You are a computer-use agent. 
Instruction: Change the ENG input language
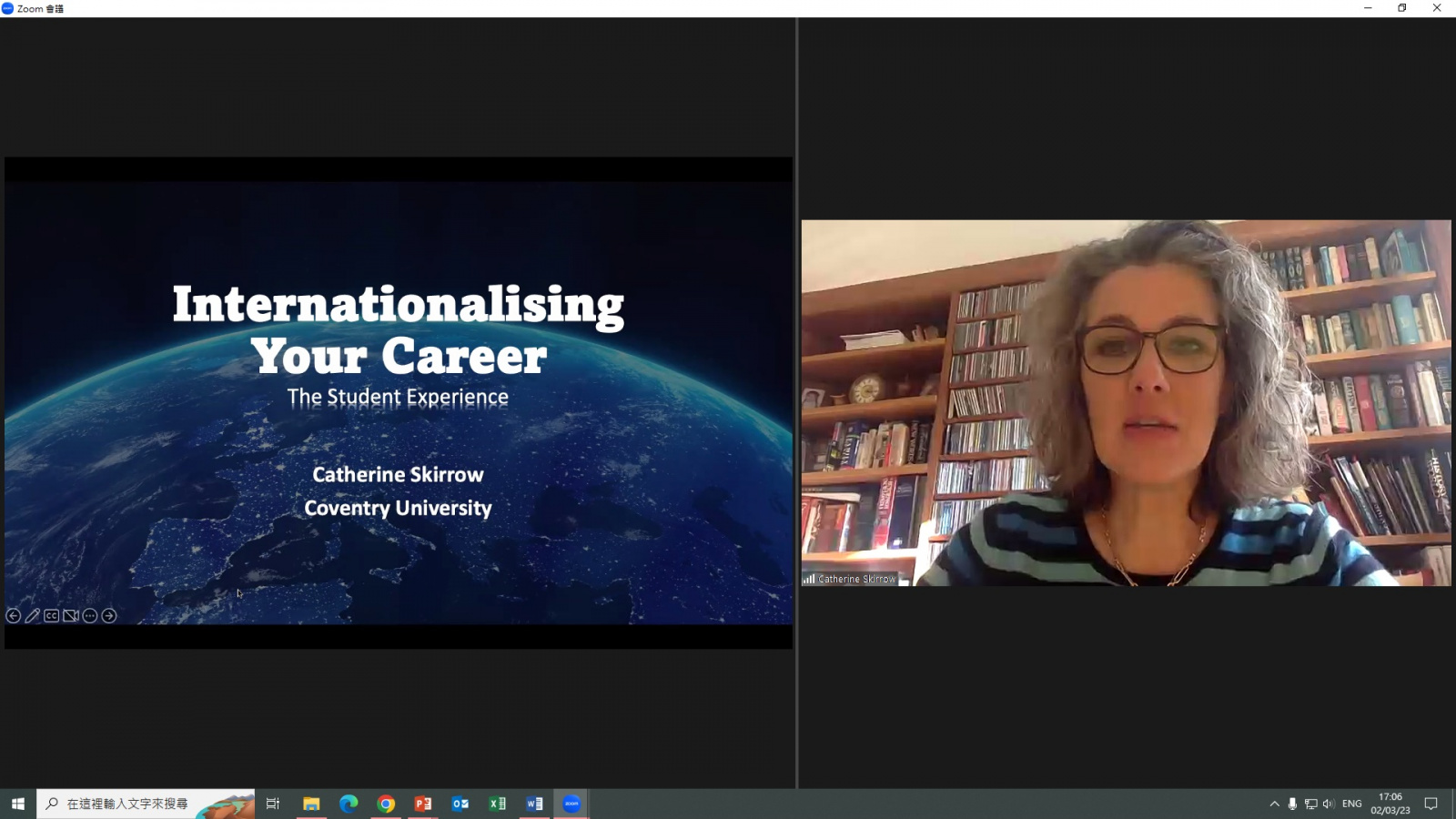click(x=1352, y=804)
